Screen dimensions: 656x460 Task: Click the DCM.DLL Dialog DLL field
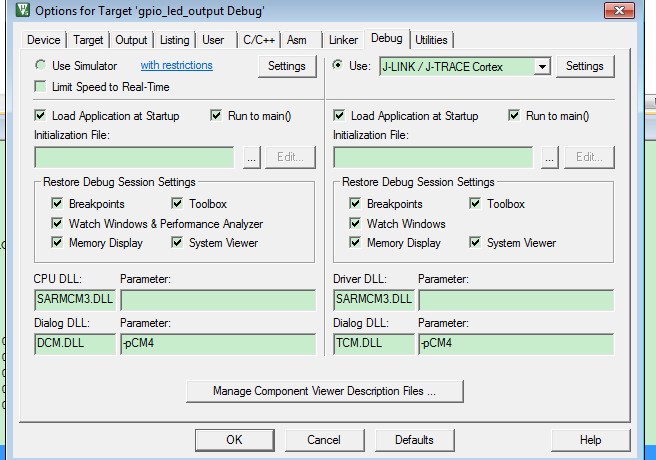(75, 344)
